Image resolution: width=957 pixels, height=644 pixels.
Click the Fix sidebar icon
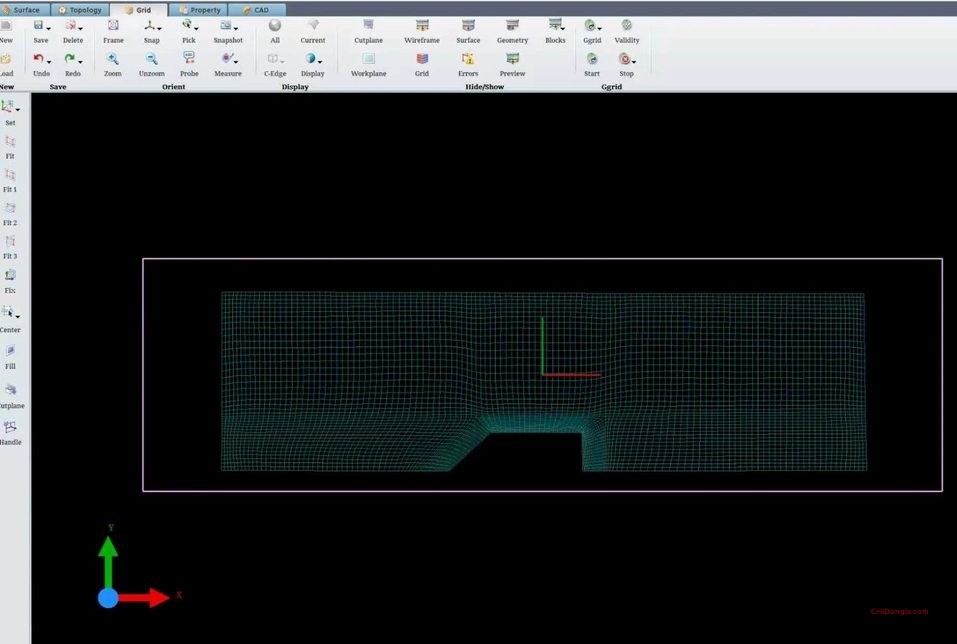coord(10,276)
